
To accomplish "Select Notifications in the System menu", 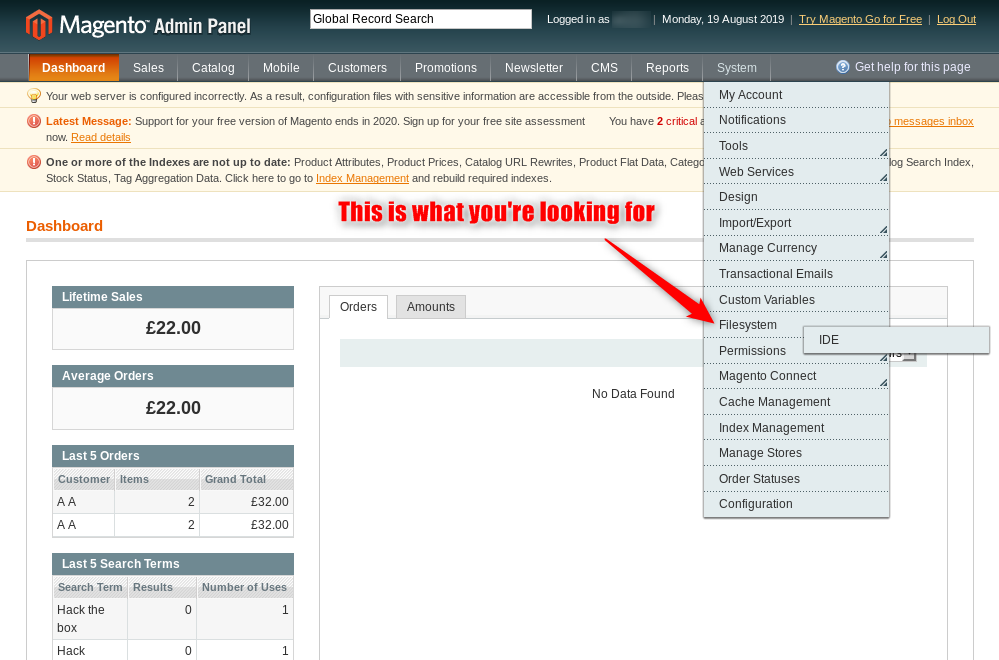I will tap(796, 120).
